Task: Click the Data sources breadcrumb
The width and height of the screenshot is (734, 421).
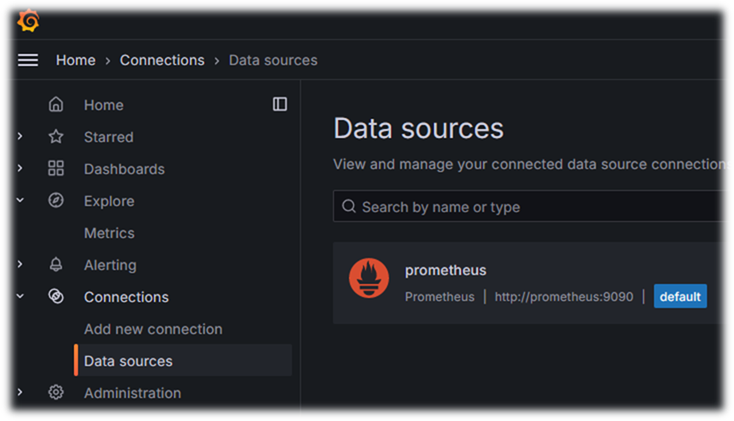Action: (273, 60)
